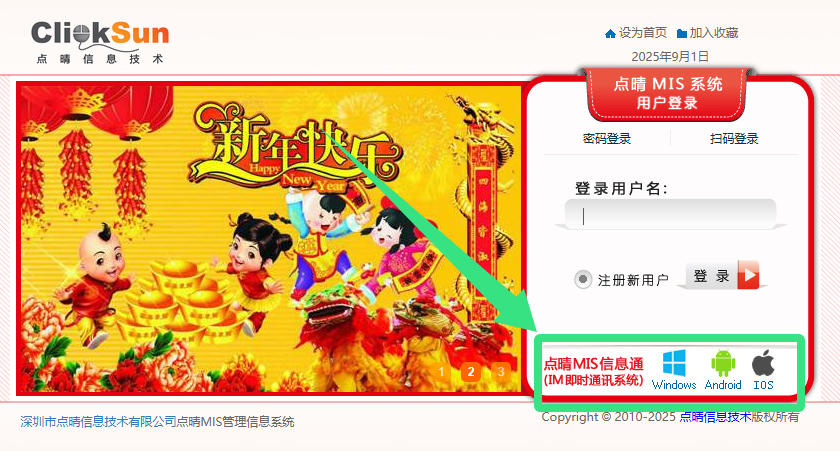Click the 加入收藏 link text
The width and height of the screenshot is (840, 451).
714,33
